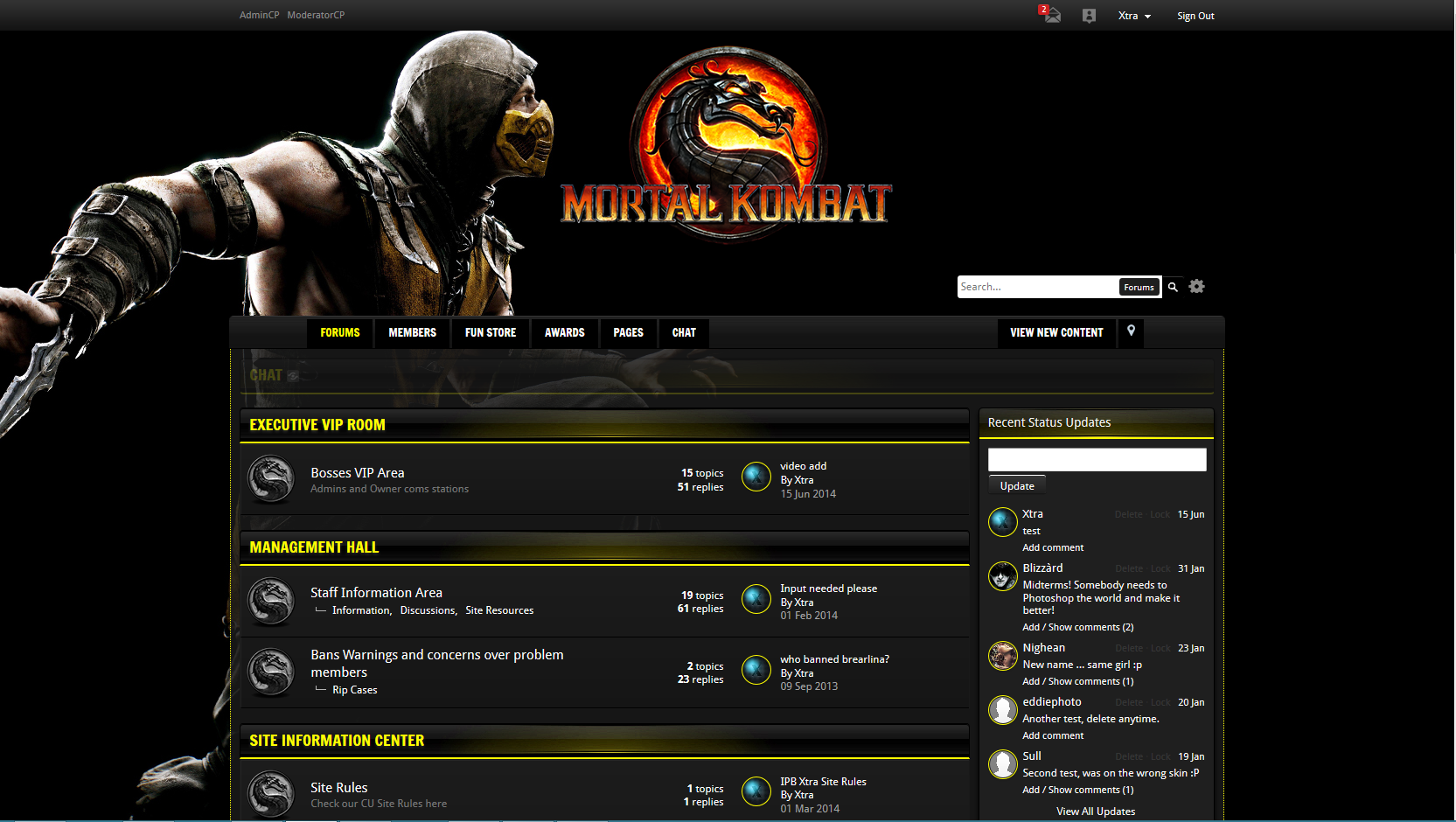
Task: Click the Management Hall category header
Action: (314, 547)
